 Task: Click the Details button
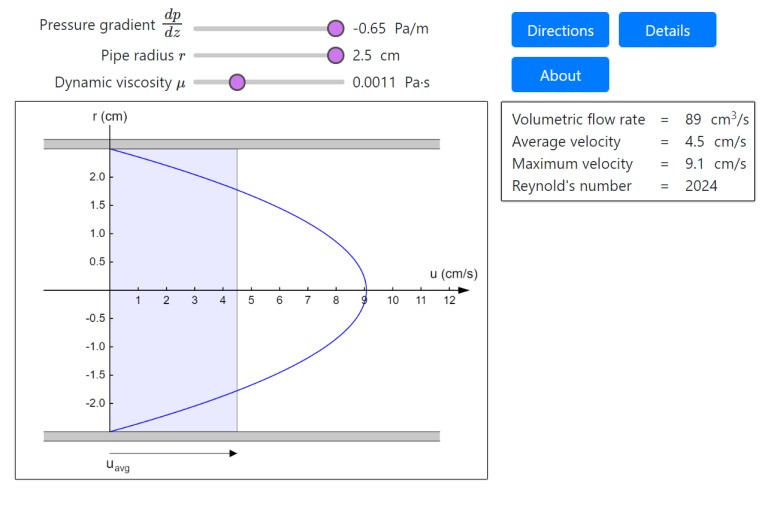click(667, 30)
